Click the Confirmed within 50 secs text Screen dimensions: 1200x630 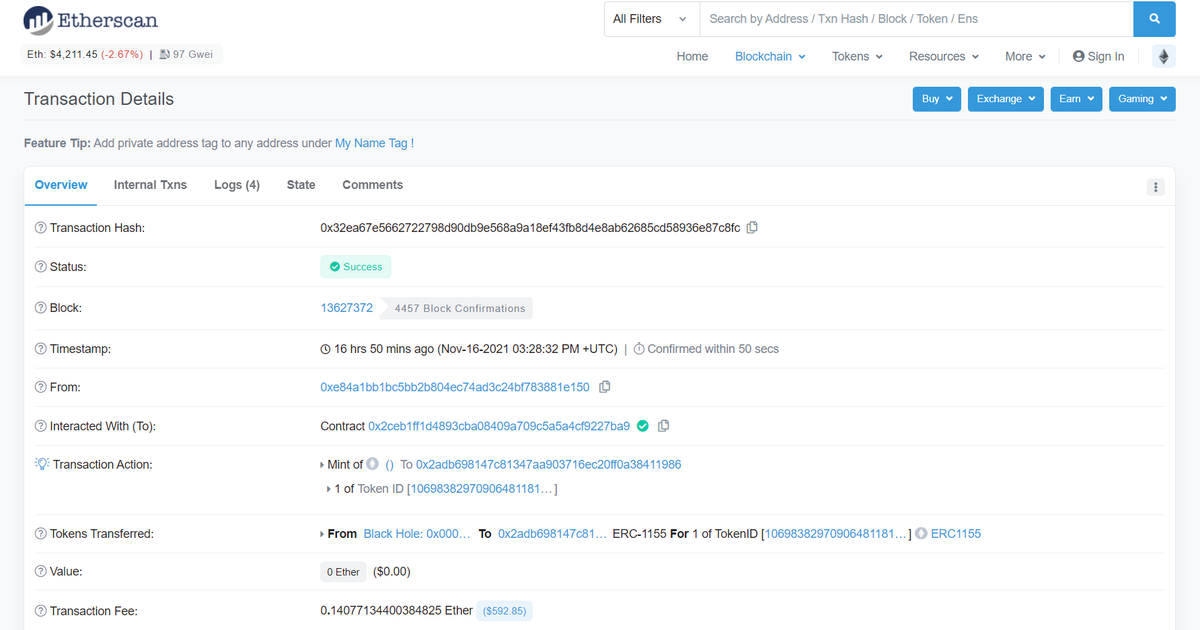(x=706, y=349)
